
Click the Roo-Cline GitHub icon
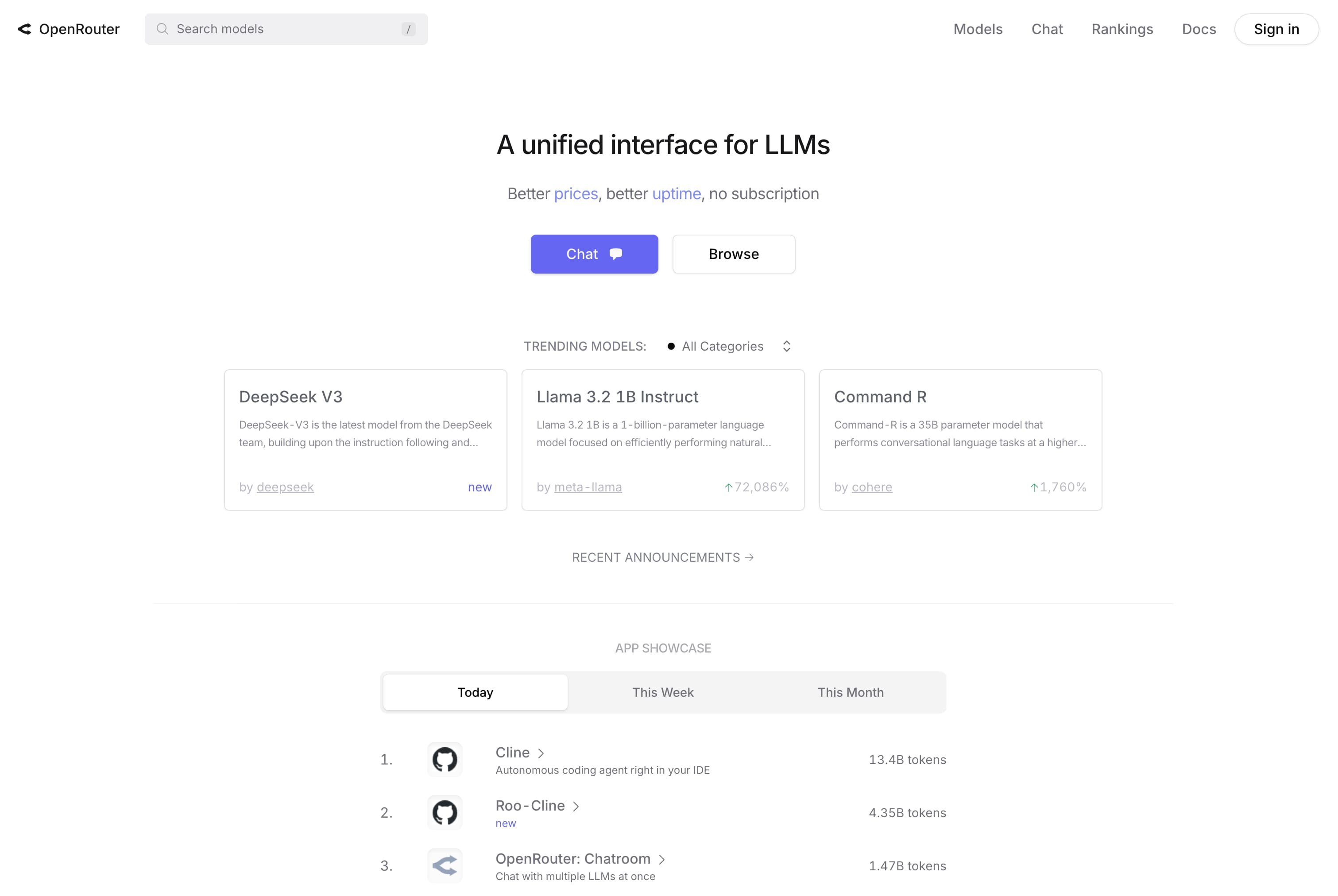click(444, 812)
